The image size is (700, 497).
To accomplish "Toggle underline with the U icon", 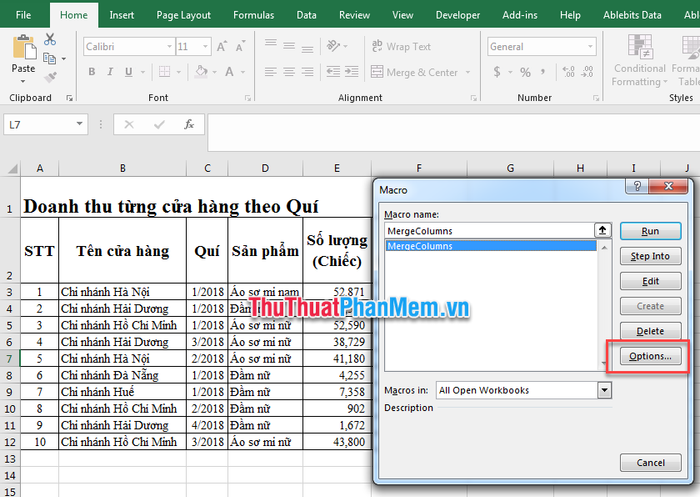I will point(129,71).
